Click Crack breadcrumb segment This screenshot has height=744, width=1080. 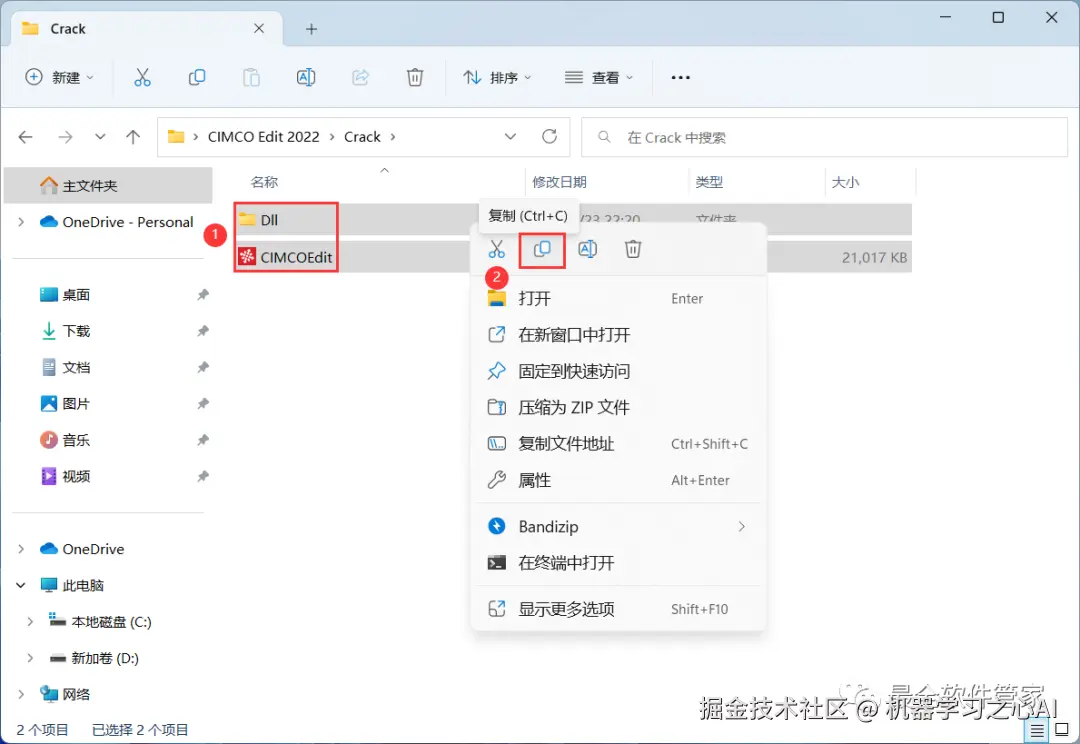(362, 136)
